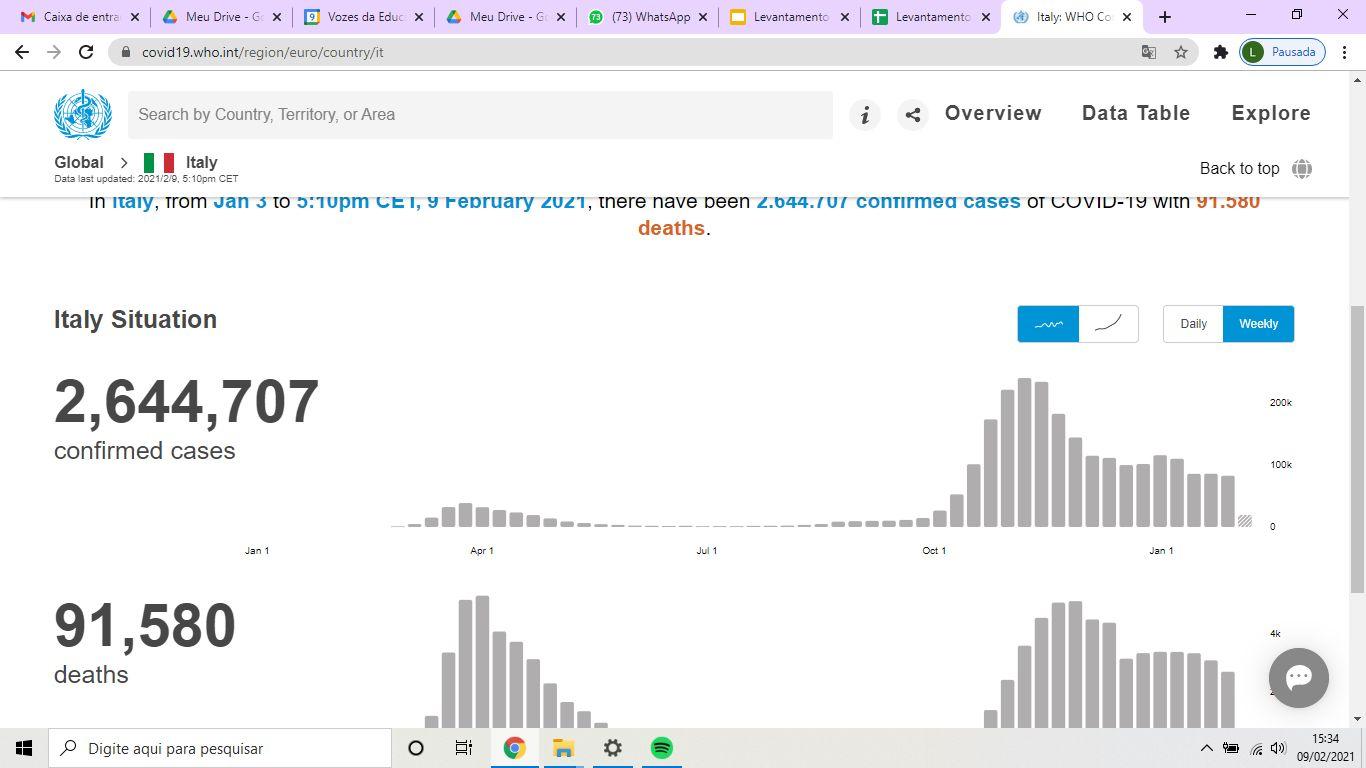Switch to the Caixa de entrada Gmail tab

80,17
